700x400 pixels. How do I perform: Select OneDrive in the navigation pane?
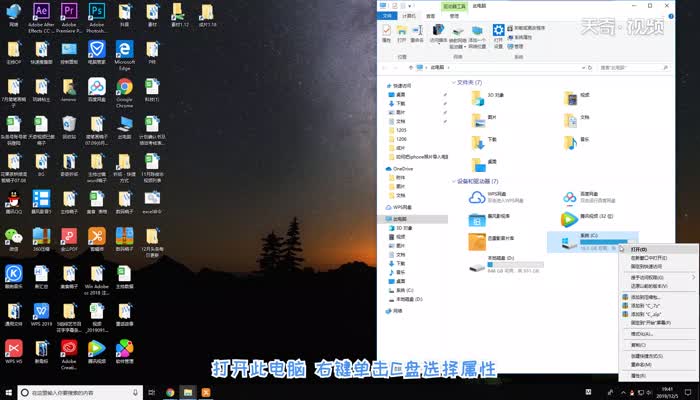[x=399, y=169]
